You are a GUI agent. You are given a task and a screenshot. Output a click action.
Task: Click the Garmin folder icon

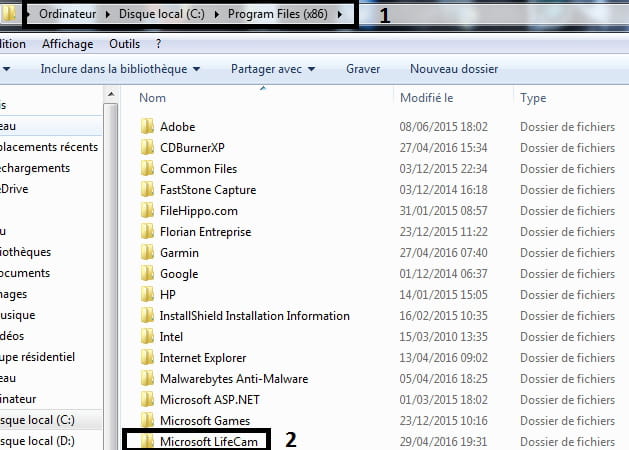(147, 252)
